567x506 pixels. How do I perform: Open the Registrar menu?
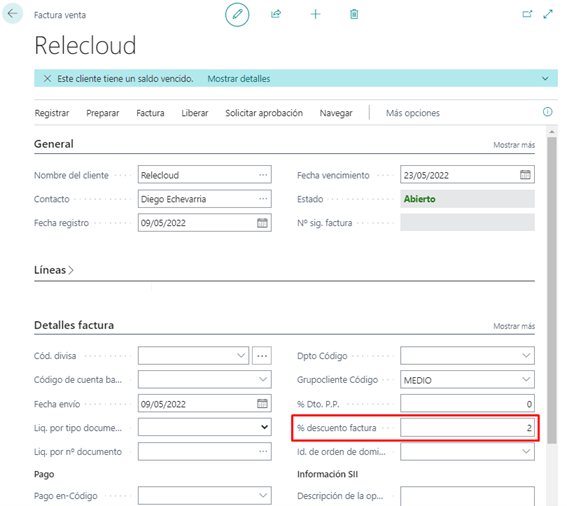click(x=52, y=113)
